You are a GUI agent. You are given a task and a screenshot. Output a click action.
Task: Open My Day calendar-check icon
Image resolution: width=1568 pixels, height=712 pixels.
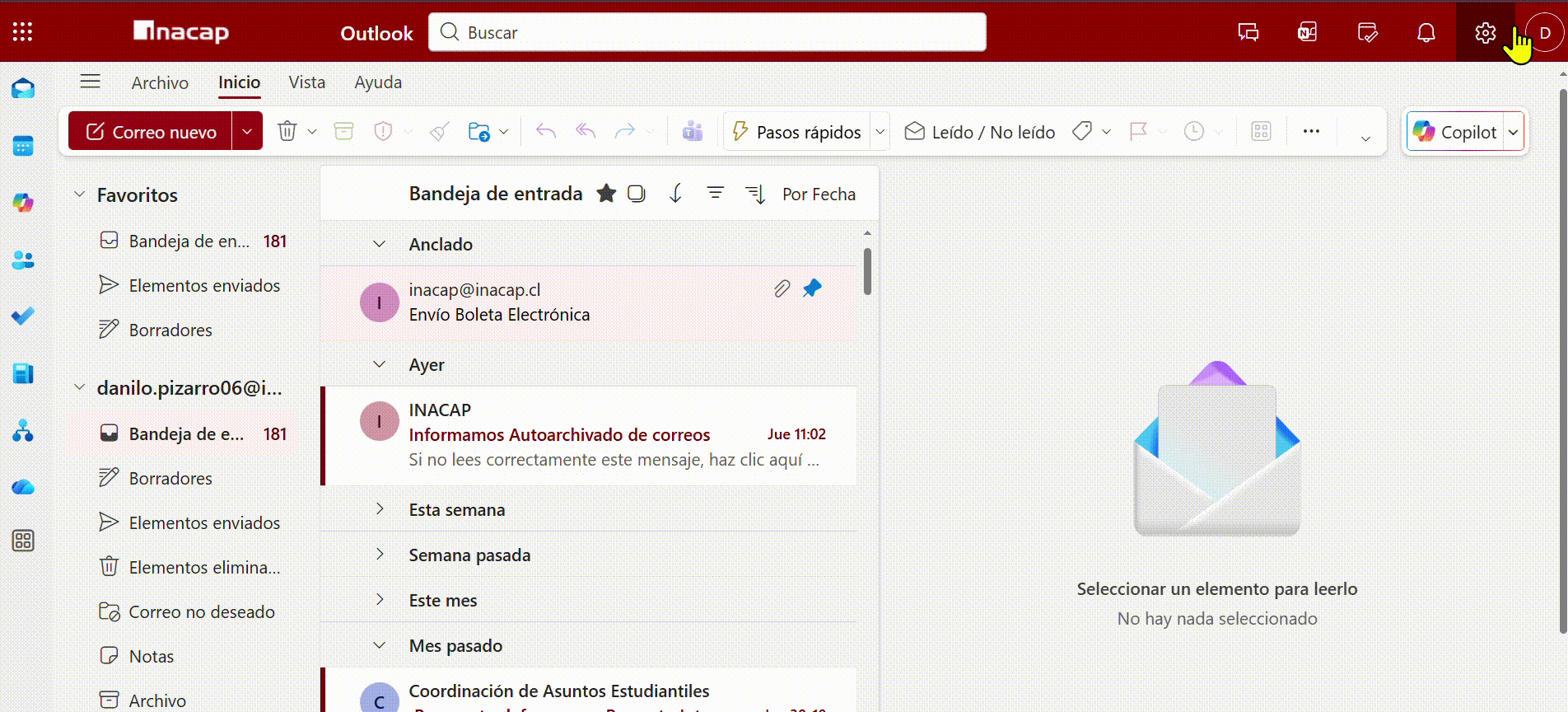pos(1367,32)
